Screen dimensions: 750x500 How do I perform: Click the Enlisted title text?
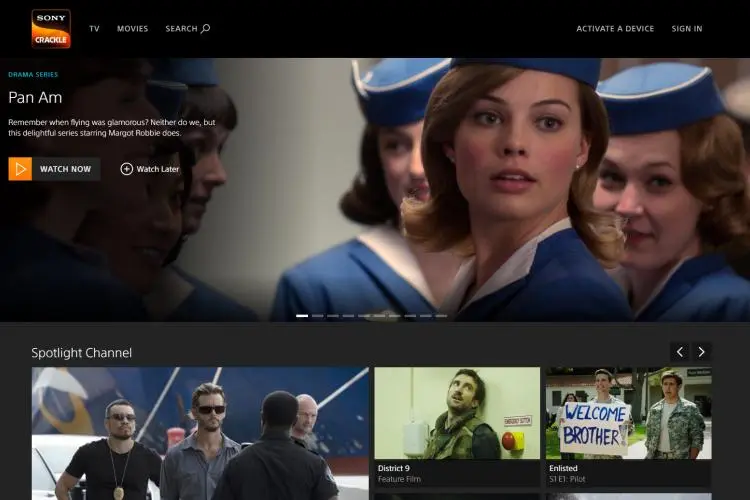pyautogui.click(x=563, y=468)
